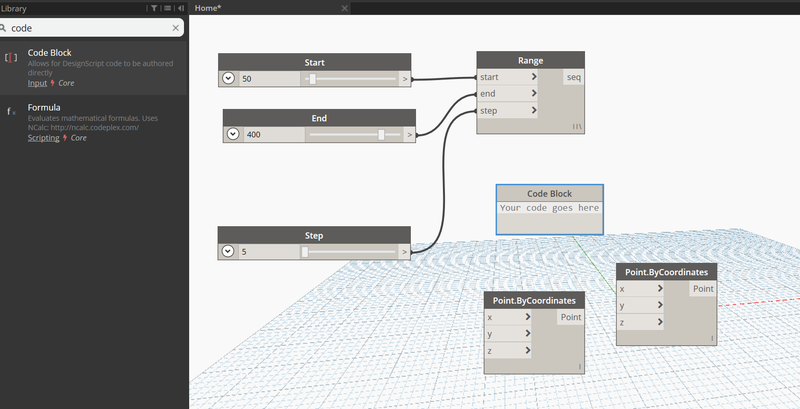Click lacing indicator of upper-right Point.ByCoordinates

click(x=712, y=338)
